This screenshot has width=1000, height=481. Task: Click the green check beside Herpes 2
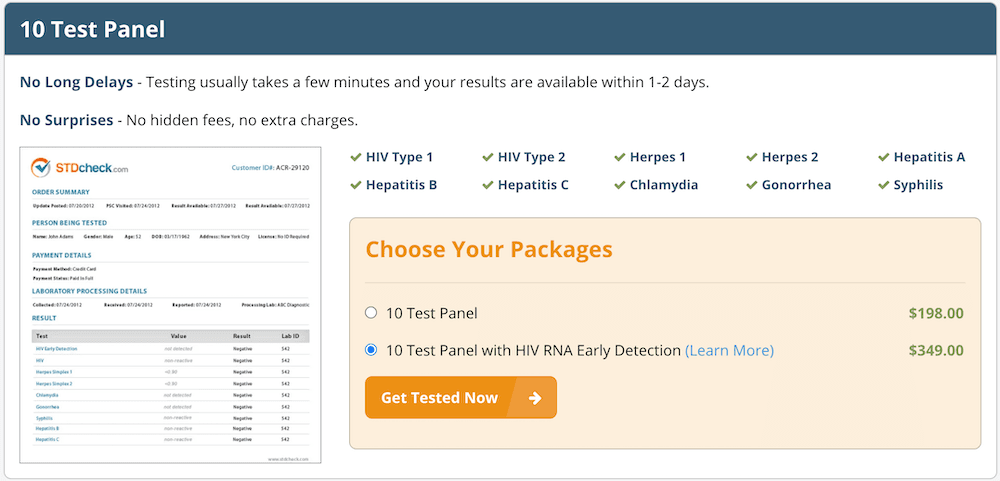(x=752, y=157)
